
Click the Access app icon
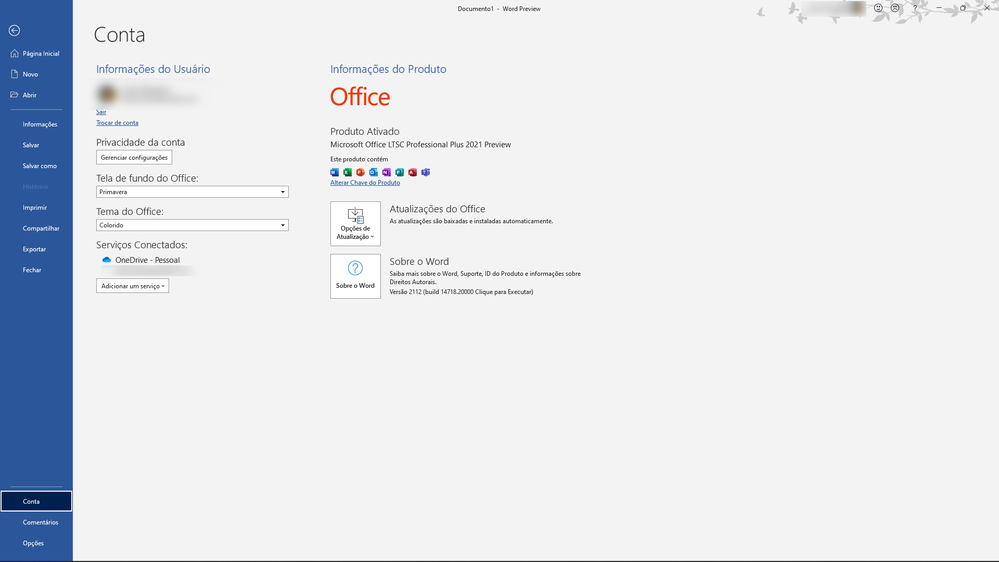tap(413, 172)
